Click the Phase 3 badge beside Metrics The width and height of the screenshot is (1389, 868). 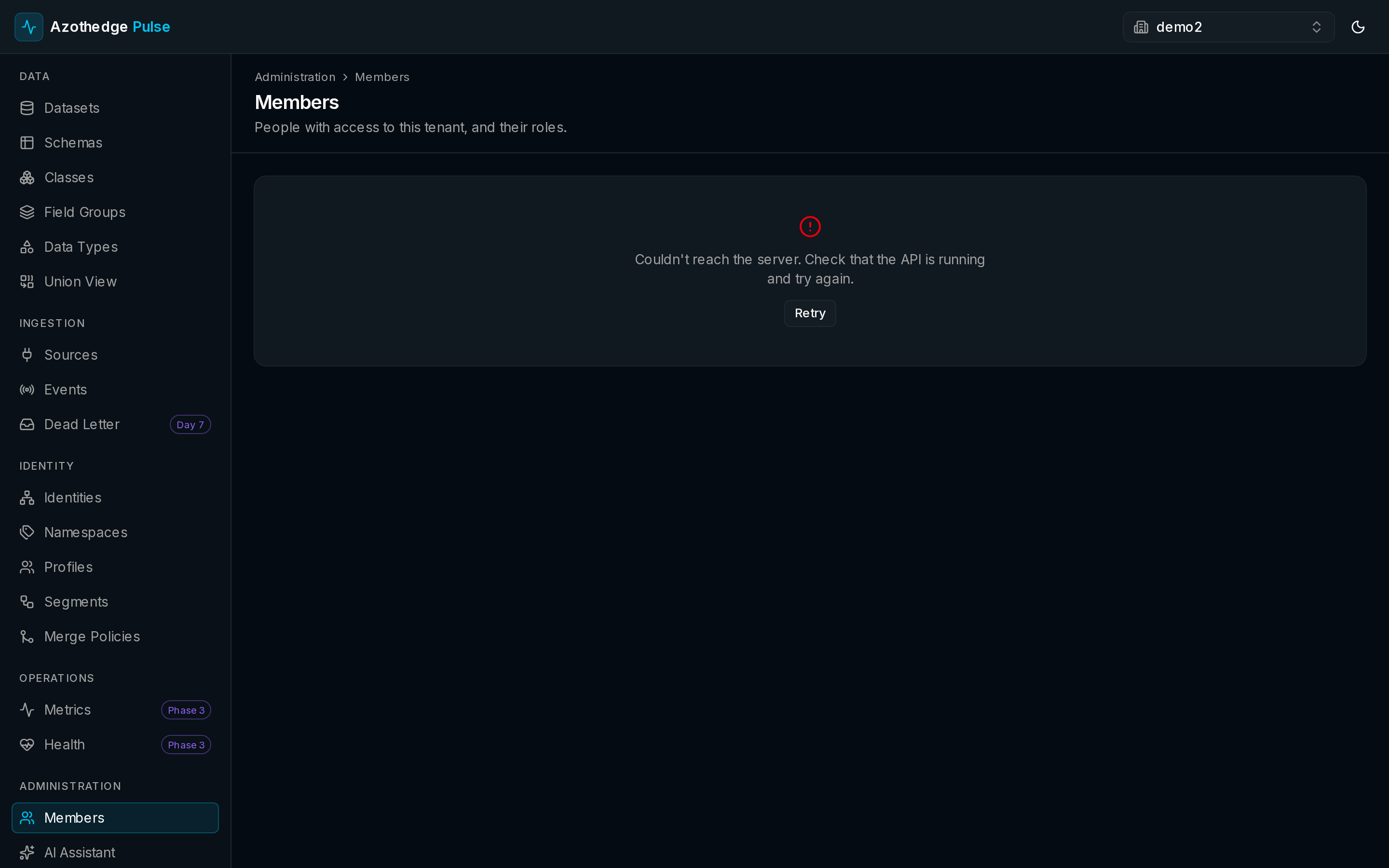(x=186, y=710)
